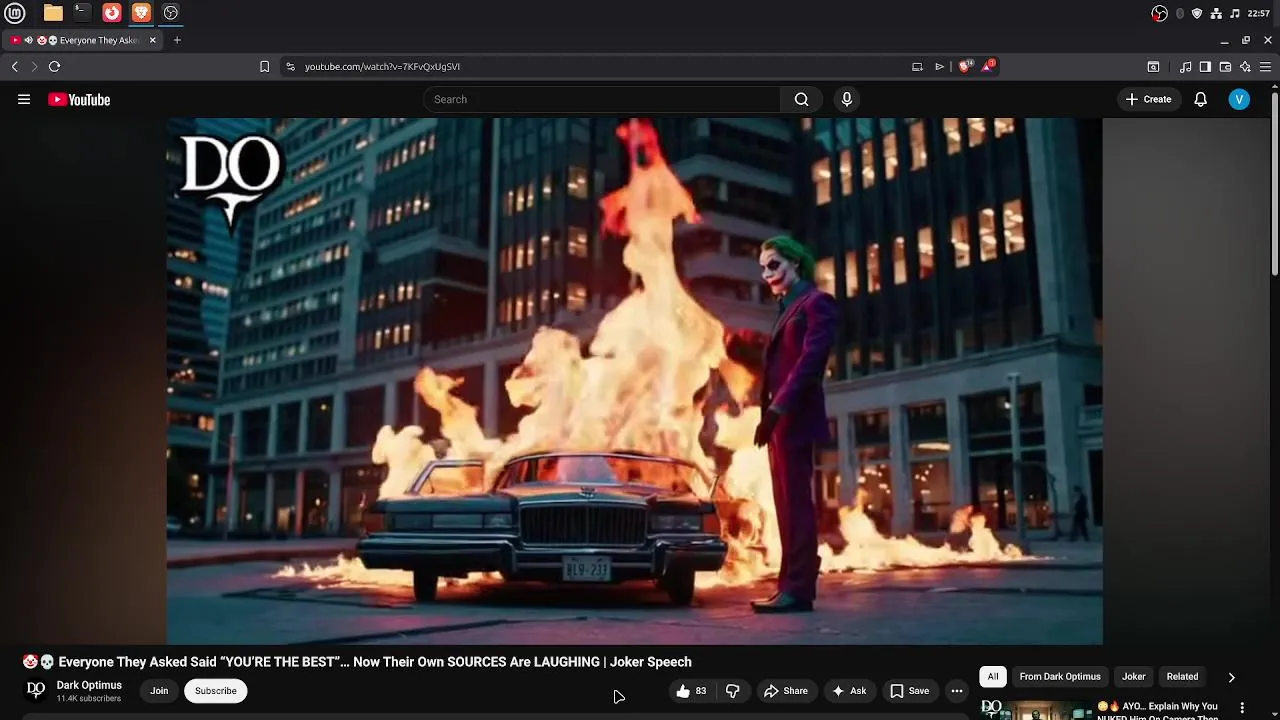Bookmark this page

[x=264, y=66]
